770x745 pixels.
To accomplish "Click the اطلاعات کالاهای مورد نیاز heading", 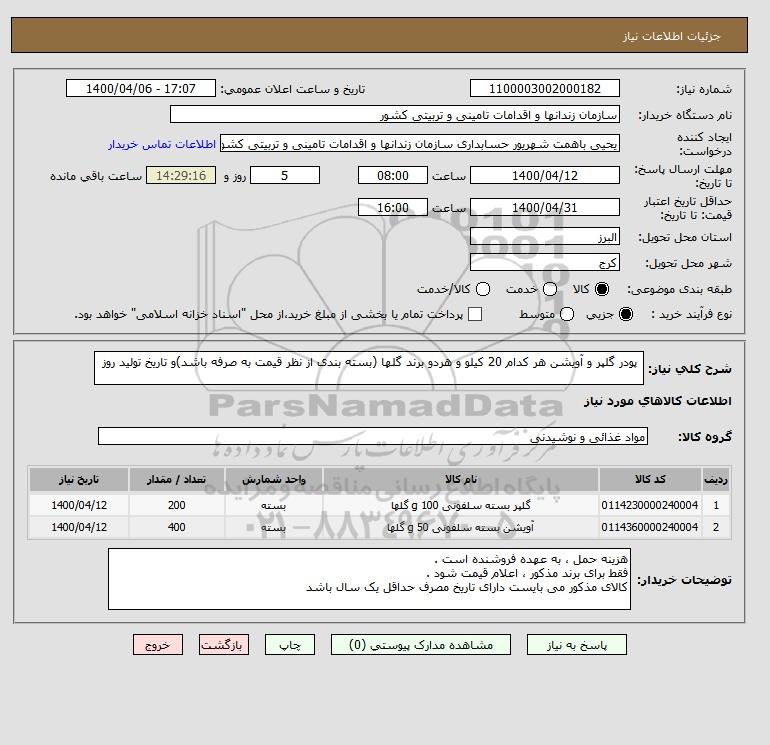I will [658, 401].
